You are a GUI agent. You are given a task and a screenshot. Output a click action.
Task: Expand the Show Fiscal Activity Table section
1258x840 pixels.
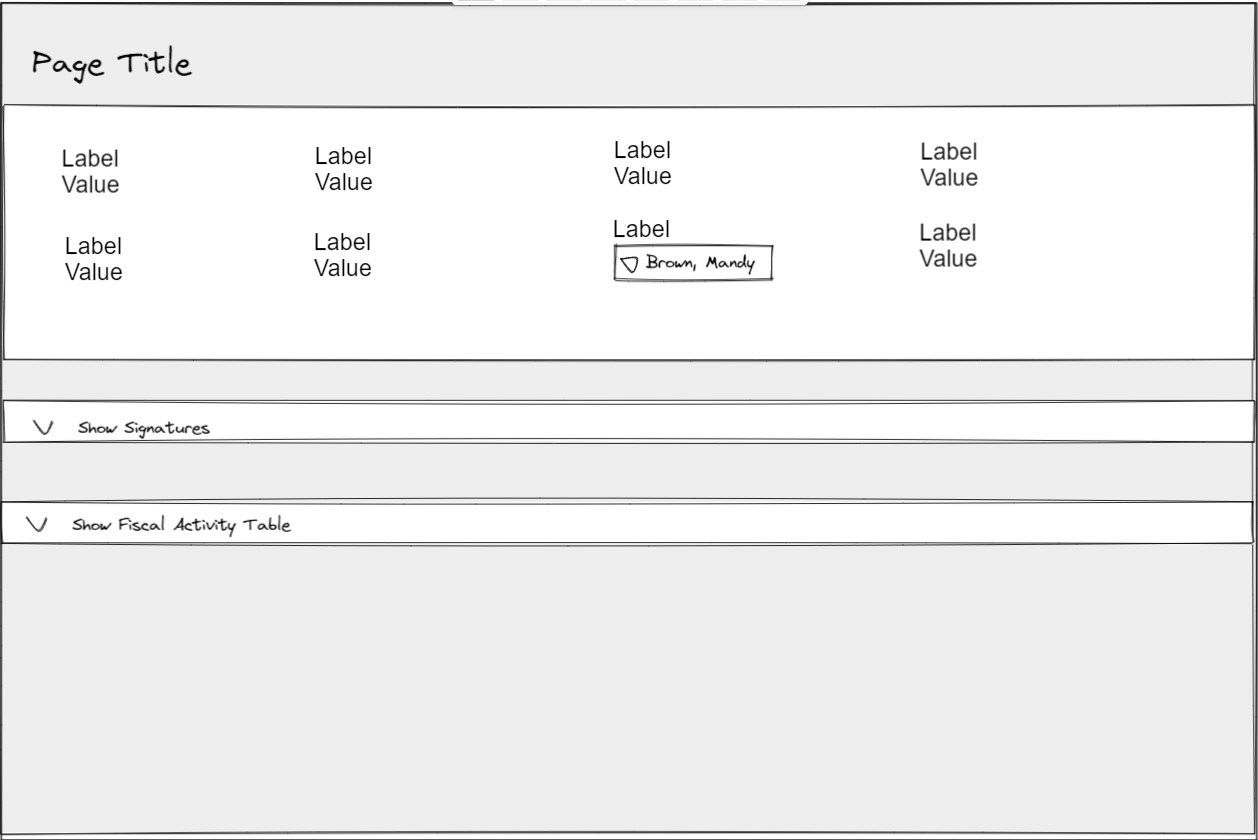click(627, 523)
